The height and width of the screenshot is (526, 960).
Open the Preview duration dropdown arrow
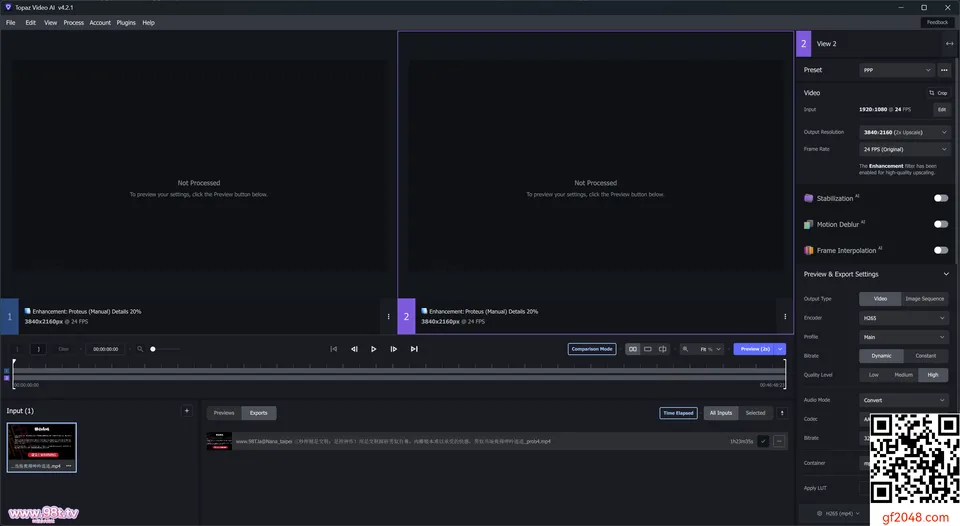780,349
